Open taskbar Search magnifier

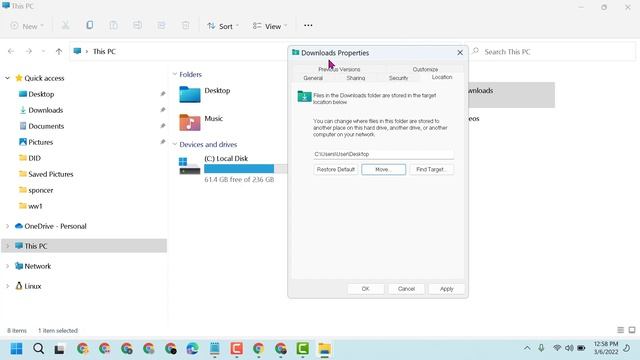click(38, 349)
